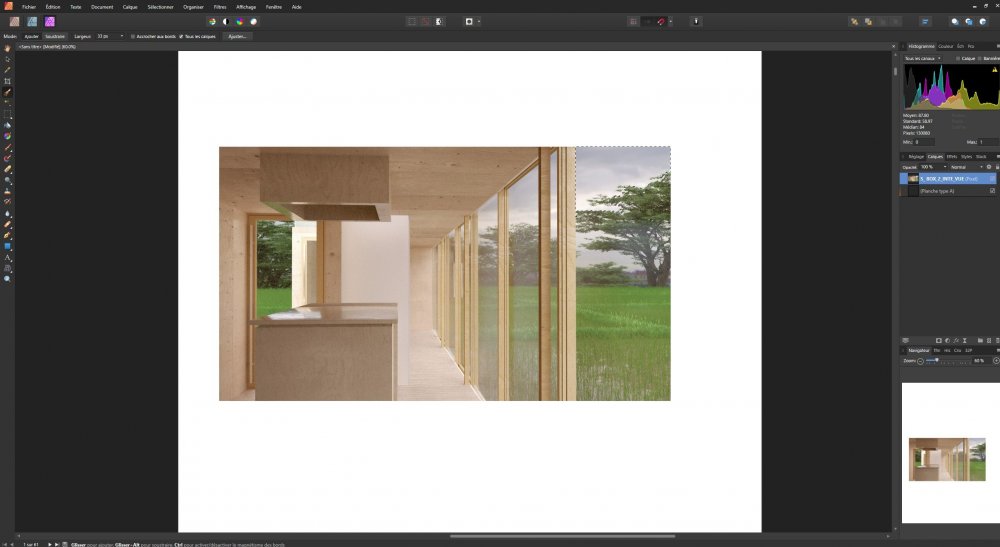Apply Auto Colours from toolbar

point(240,22)
